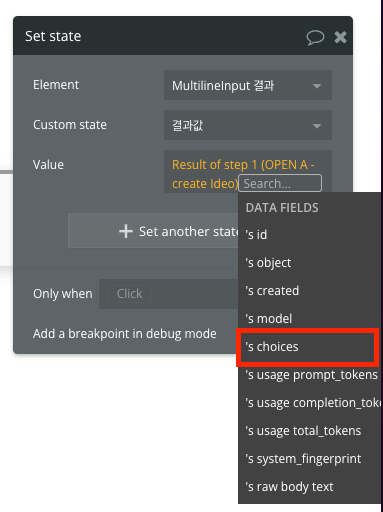Click the plus icon beside Set another state
Image resolution: width=383 pixels, height=512 pixels.
126,231
